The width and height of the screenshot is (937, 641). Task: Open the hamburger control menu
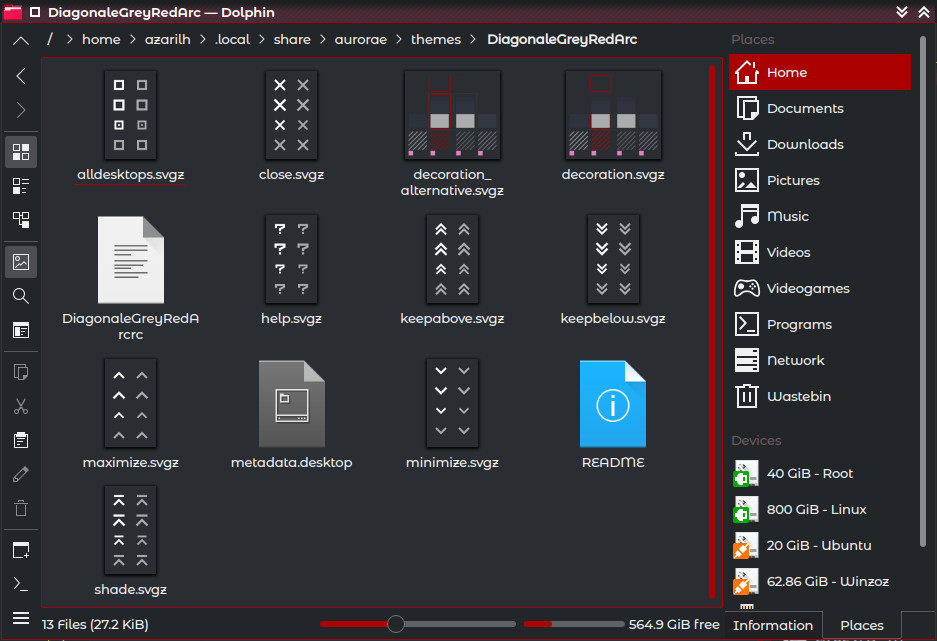(21, 618)
